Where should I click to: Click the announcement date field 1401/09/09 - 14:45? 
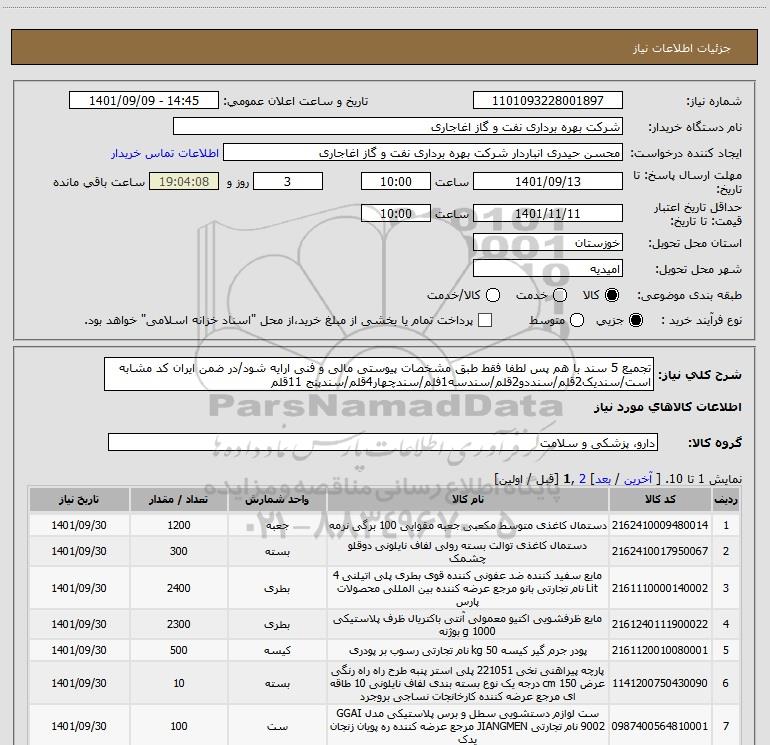coord(144,101)
